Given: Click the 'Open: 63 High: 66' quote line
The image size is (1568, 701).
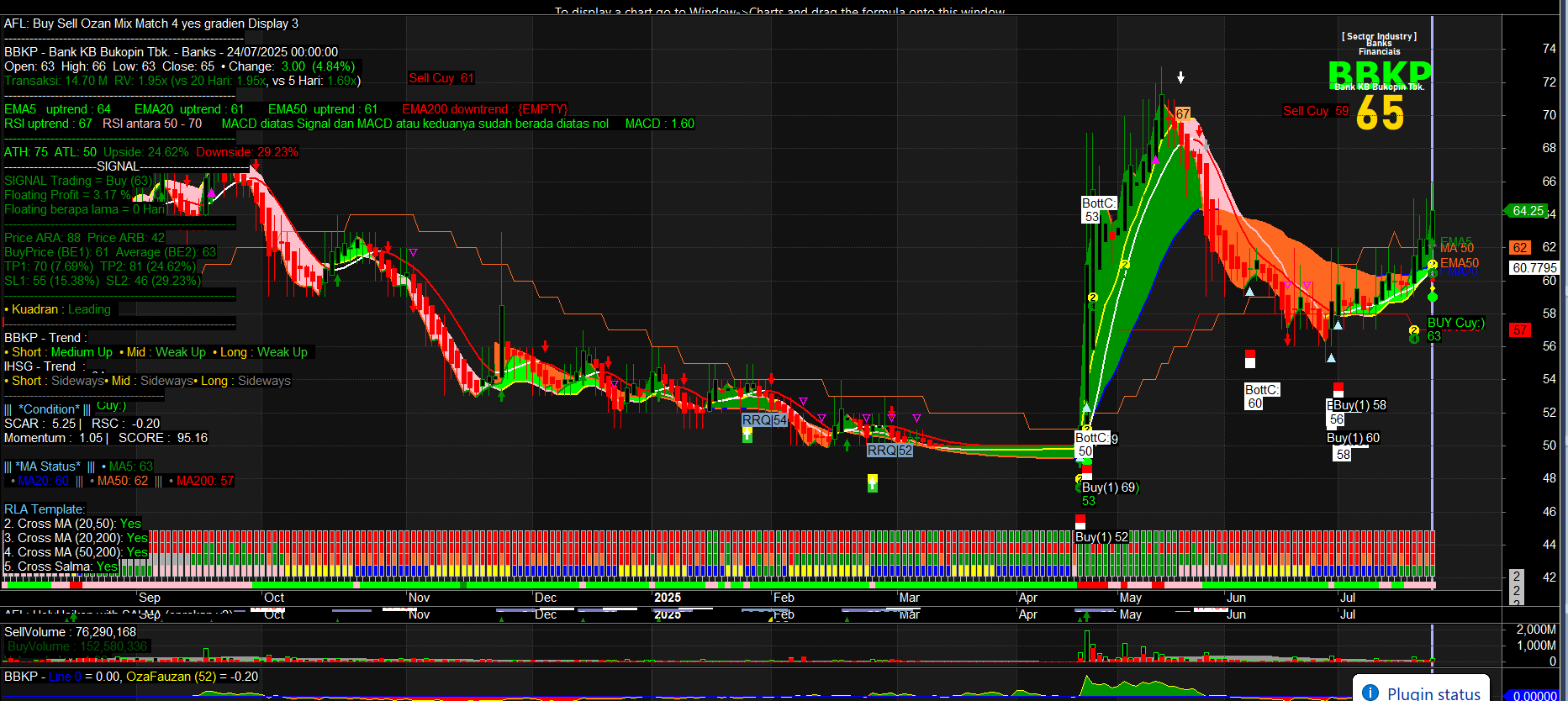Looking at the screenshot, I should click(179, 66).
